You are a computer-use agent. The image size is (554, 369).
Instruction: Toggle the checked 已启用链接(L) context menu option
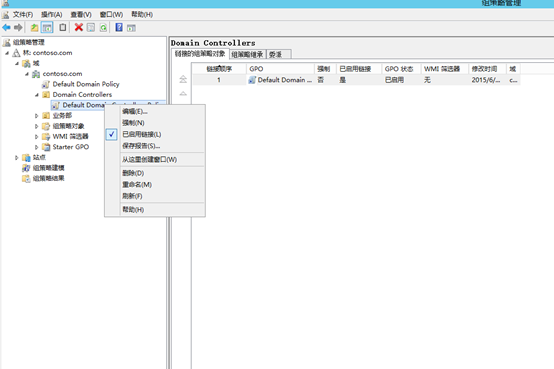[x=155, y=134]
